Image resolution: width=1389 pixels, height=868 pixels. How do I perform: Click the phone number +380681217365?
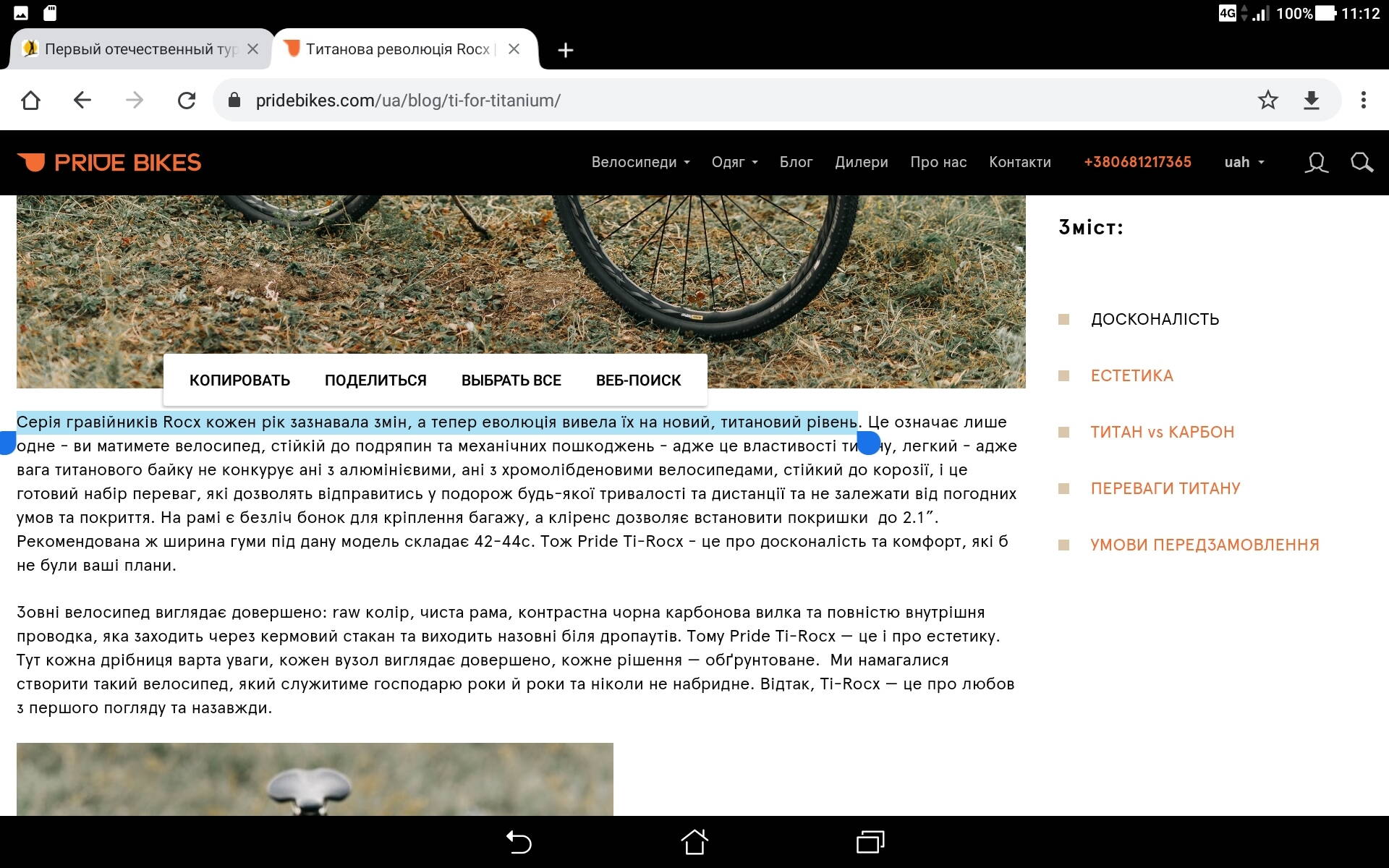coord(1137,163)
